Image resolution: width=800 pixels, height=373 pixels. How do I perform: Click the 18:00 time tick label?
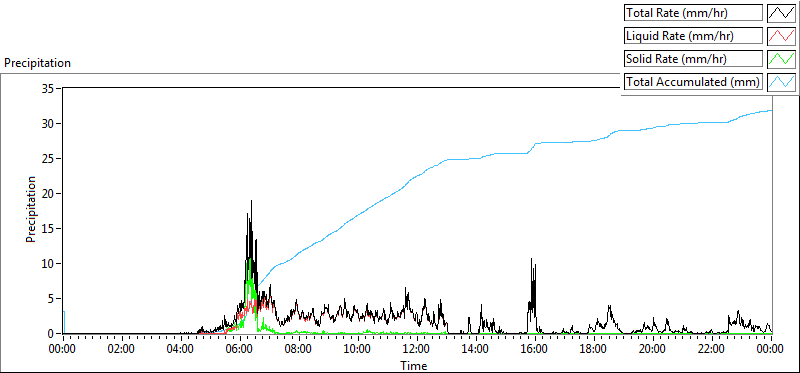coord(593,350)
